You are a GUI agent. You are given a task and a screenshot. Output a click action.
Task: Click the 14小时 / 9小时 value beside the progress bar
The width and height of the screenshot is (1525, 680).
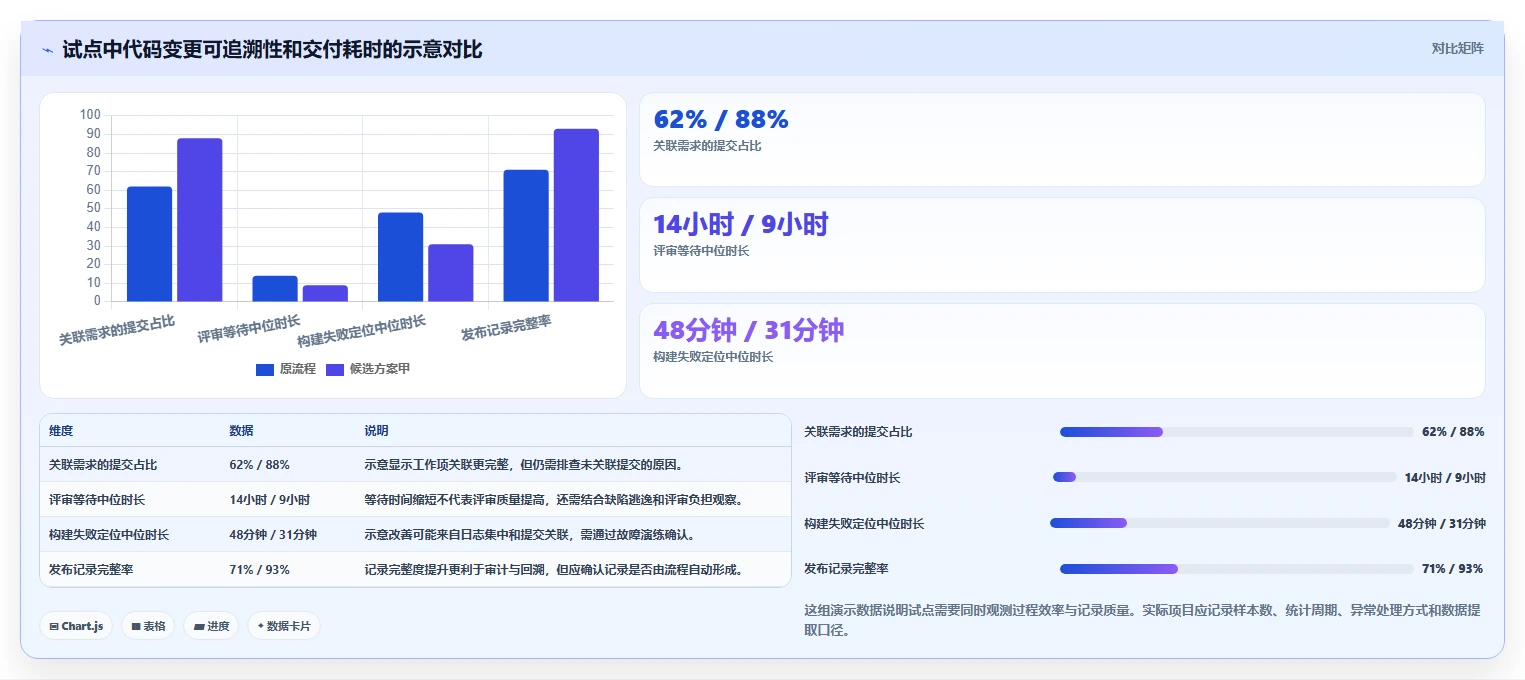point(1445,478)
